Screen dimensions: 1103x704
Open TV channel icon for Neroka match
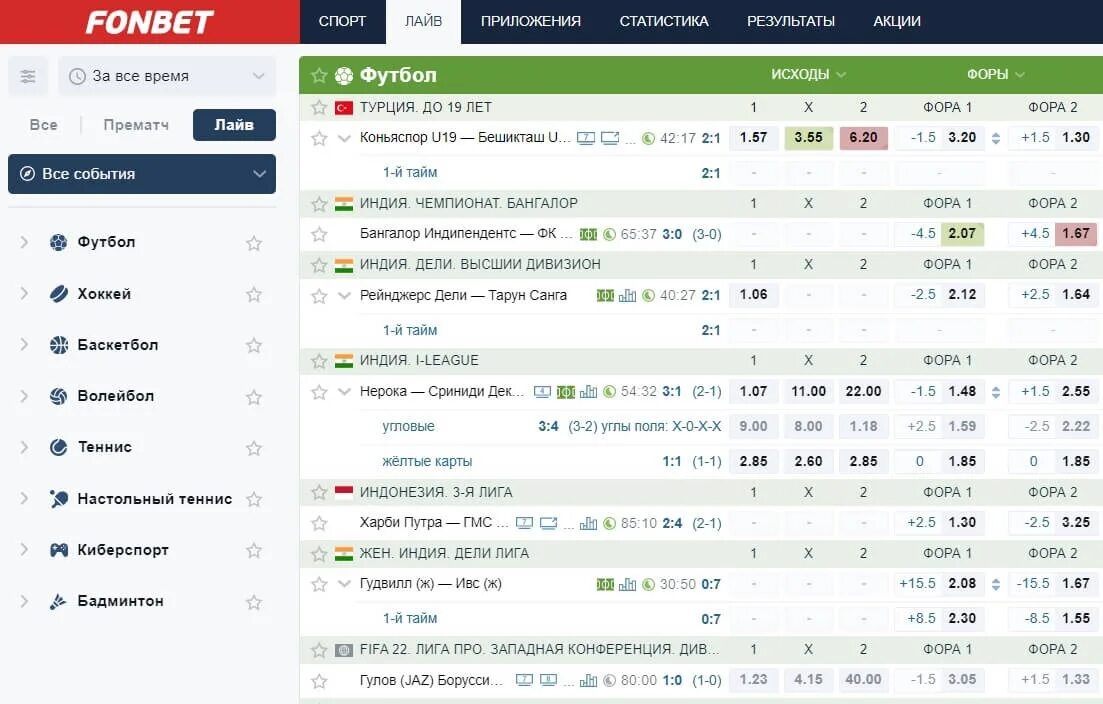pos(542,392)
